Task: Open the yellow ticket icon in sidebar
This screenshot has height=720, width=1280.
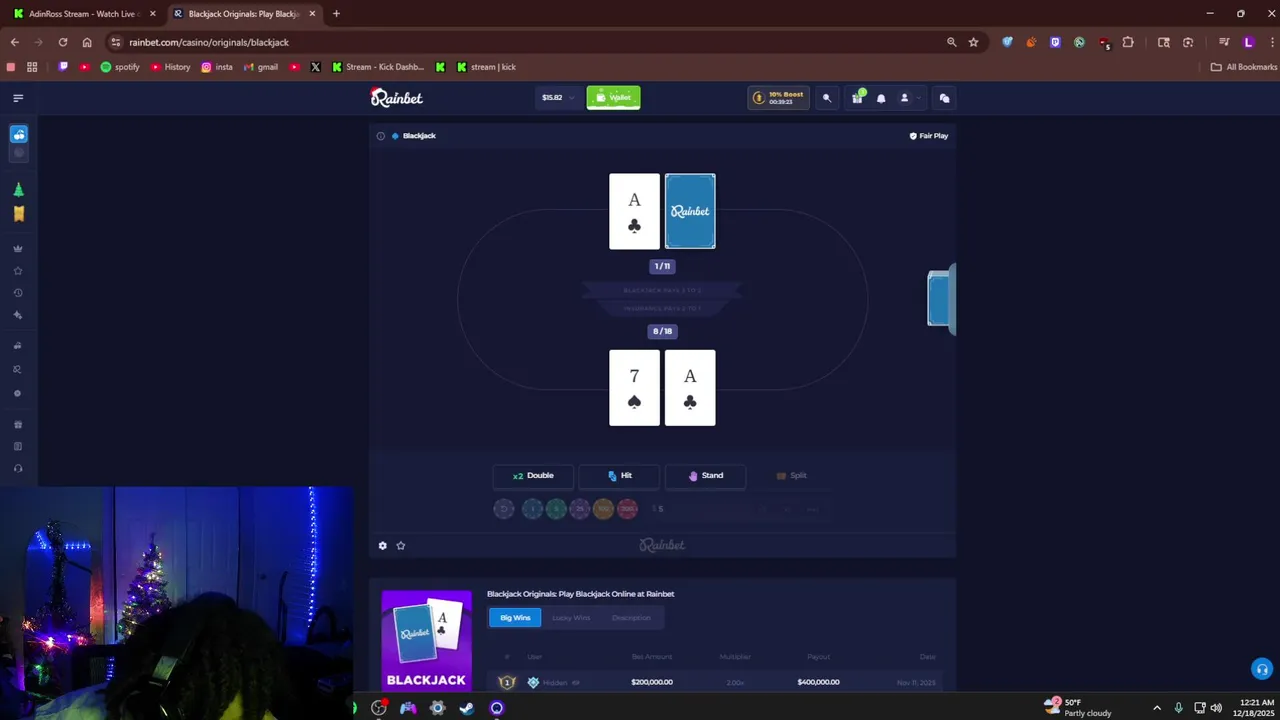Action: (18, 213)
